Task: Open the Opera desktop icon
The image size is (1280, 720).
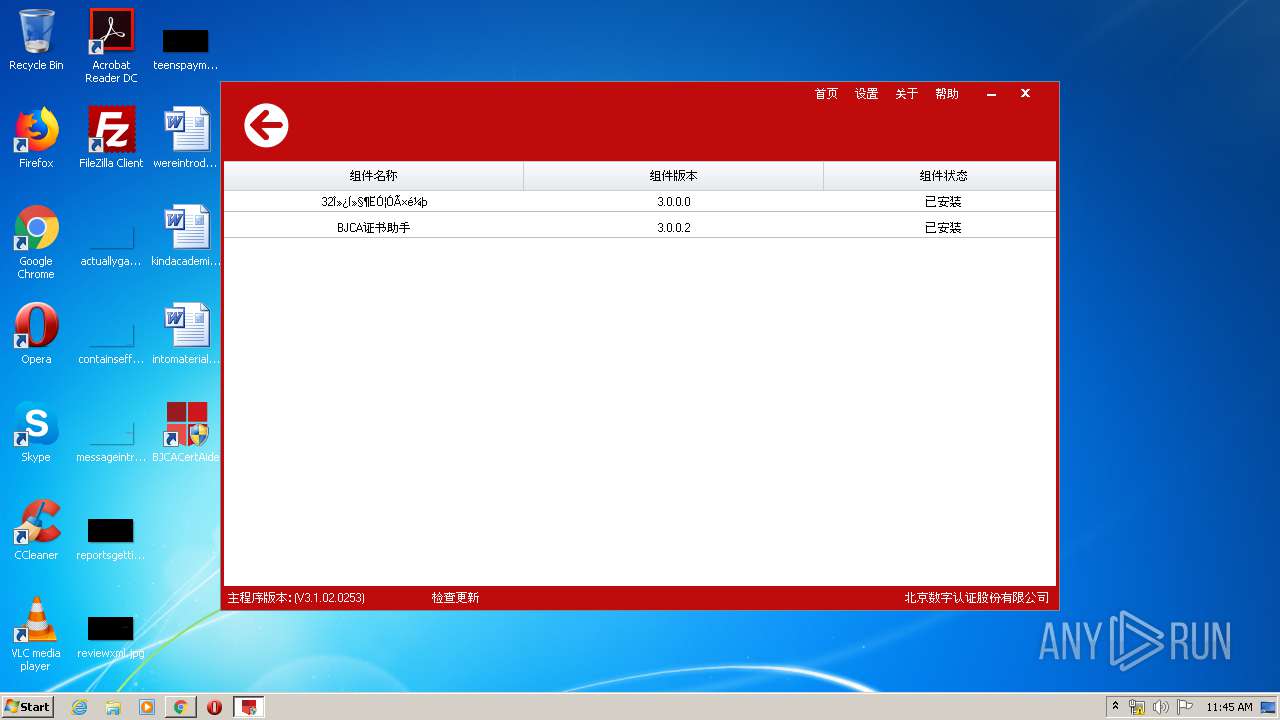Action: tap(36, 334)
